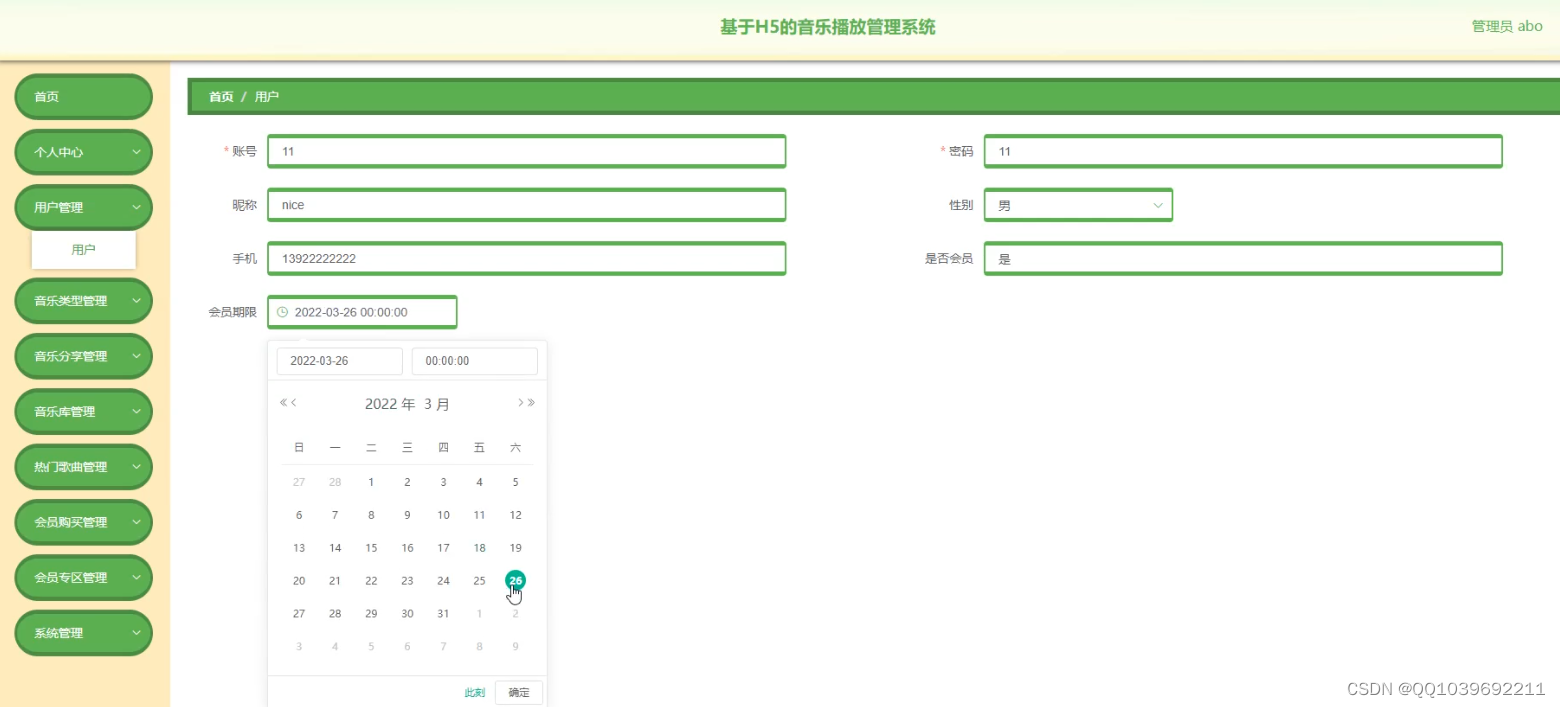Click the 昵称 input field
The width and height of the screenshot is (1560, 707).
tap(527, 205)
